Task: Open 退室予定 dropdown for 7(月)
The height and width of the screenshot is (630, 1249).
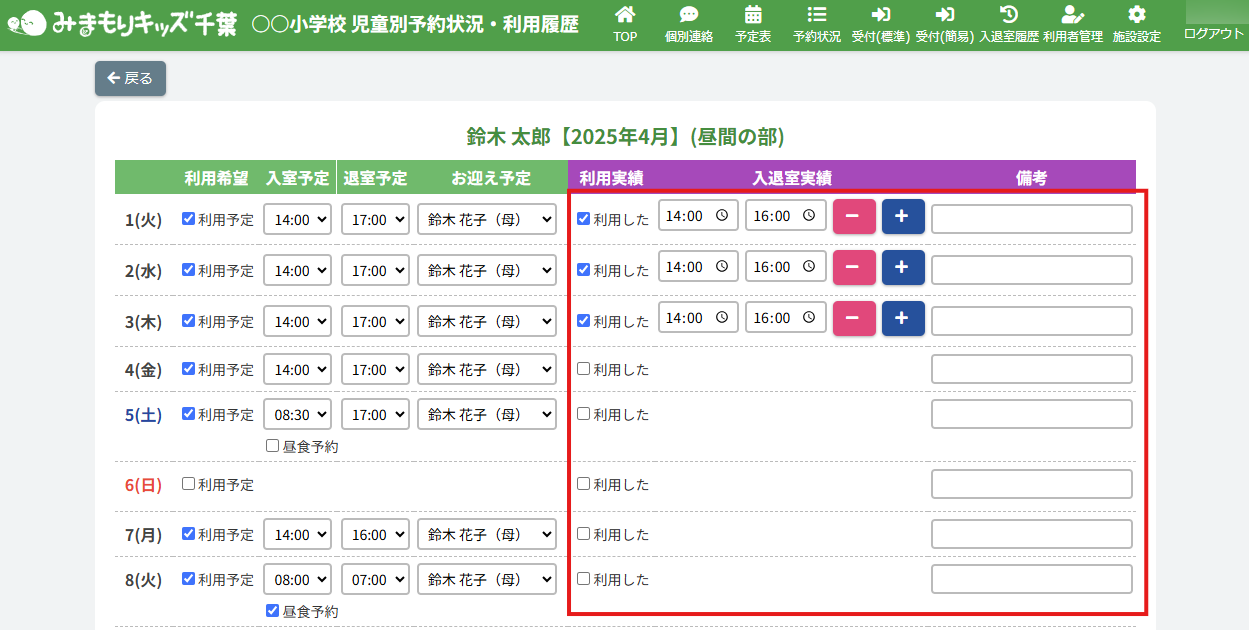Action: tap(375, 535)
